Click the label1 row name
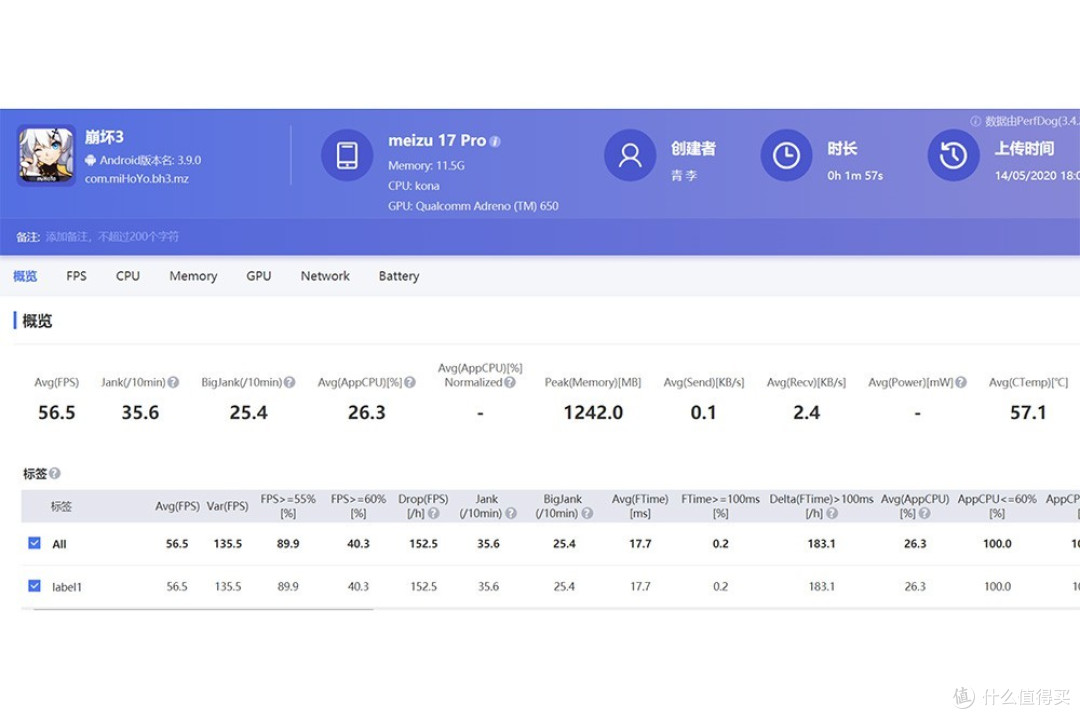1080x719 pixels. (x=67, y=587)
